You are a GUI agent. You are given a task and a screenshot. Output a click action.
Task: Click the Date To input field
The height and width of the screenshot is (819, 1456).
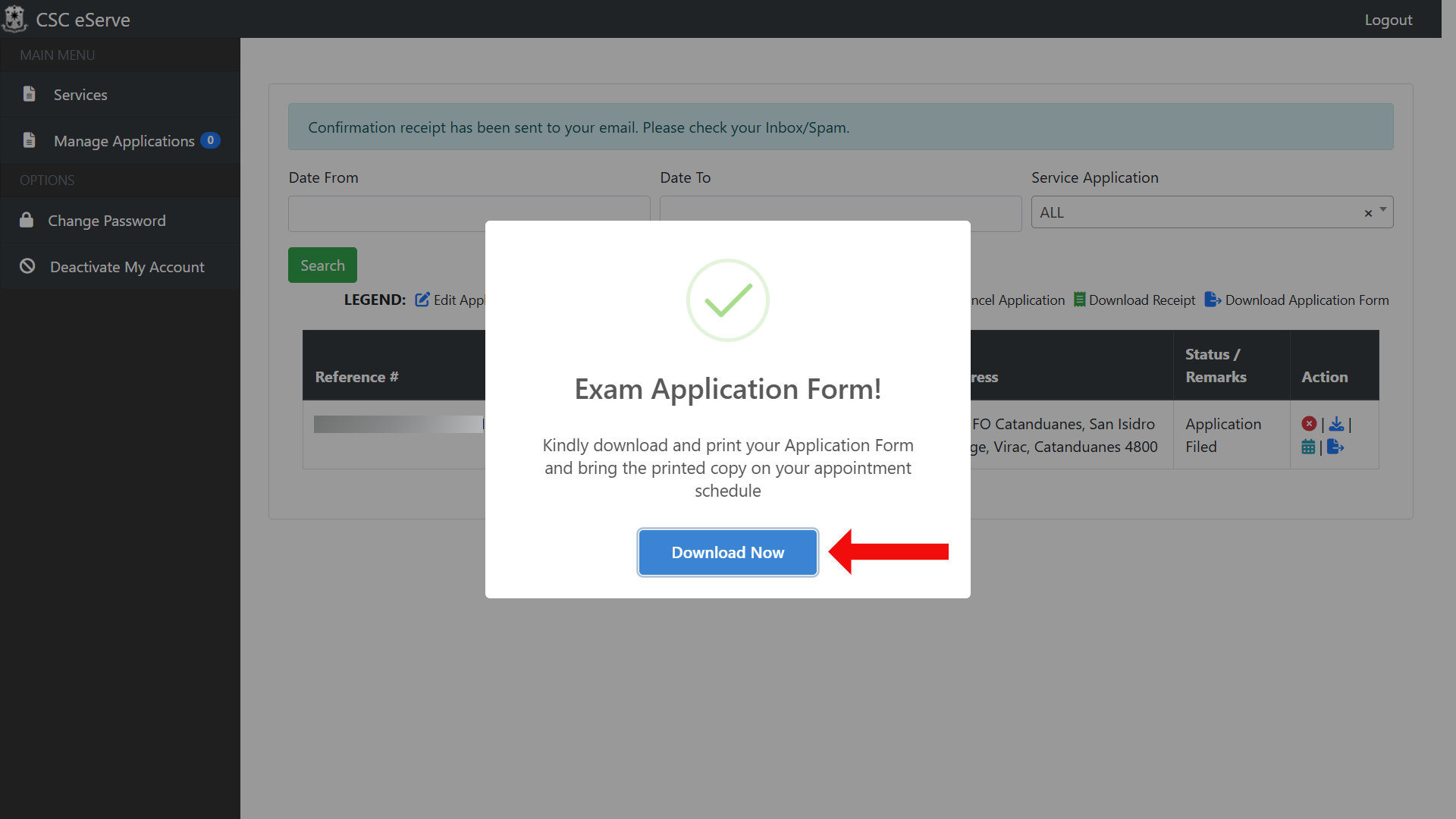(x=840, y=213)
